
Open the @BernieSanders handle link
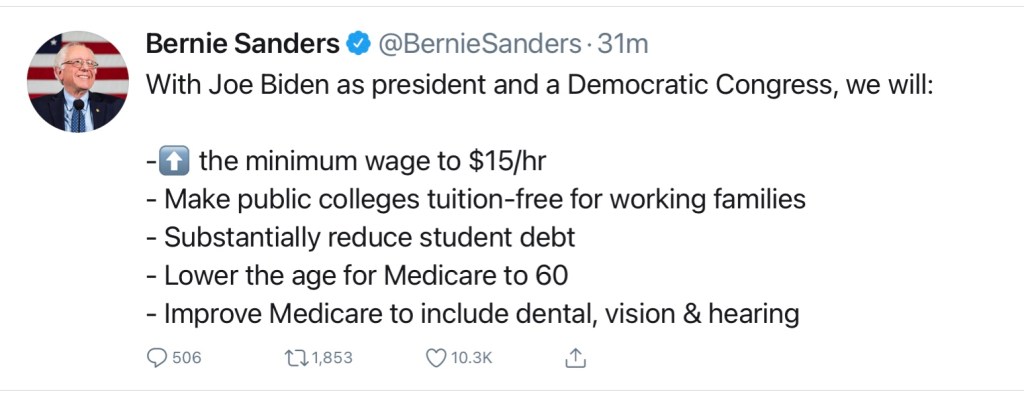coord(478,44)
